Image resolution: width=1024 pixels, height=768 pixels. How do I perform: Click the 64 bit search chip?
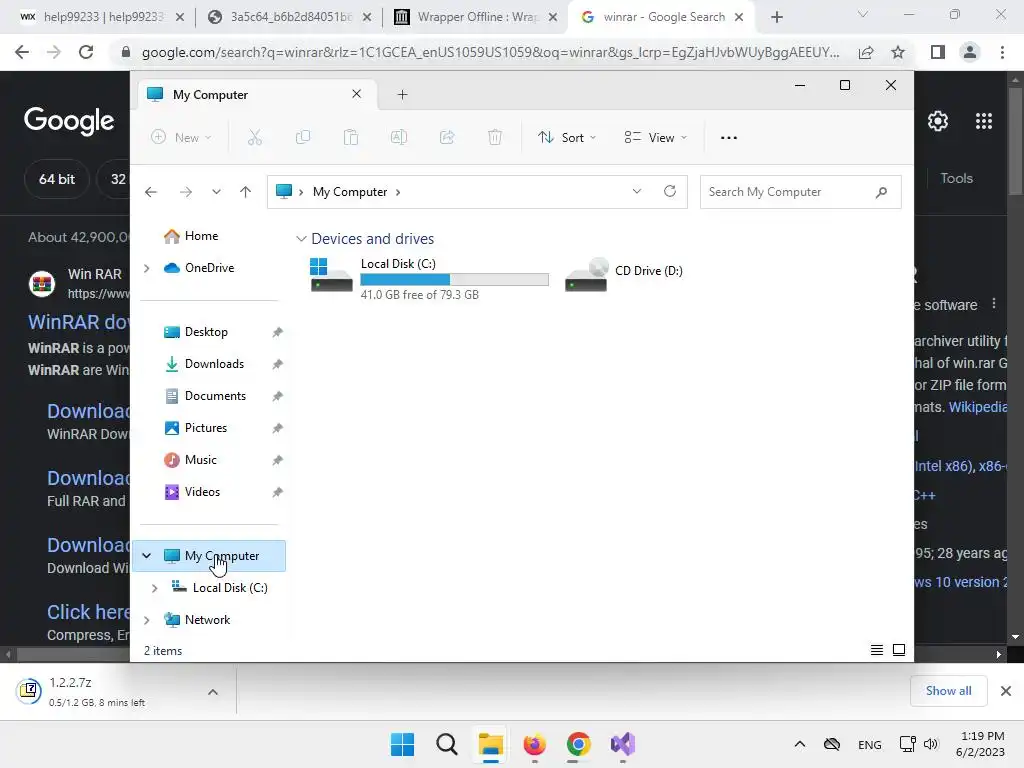57,179
